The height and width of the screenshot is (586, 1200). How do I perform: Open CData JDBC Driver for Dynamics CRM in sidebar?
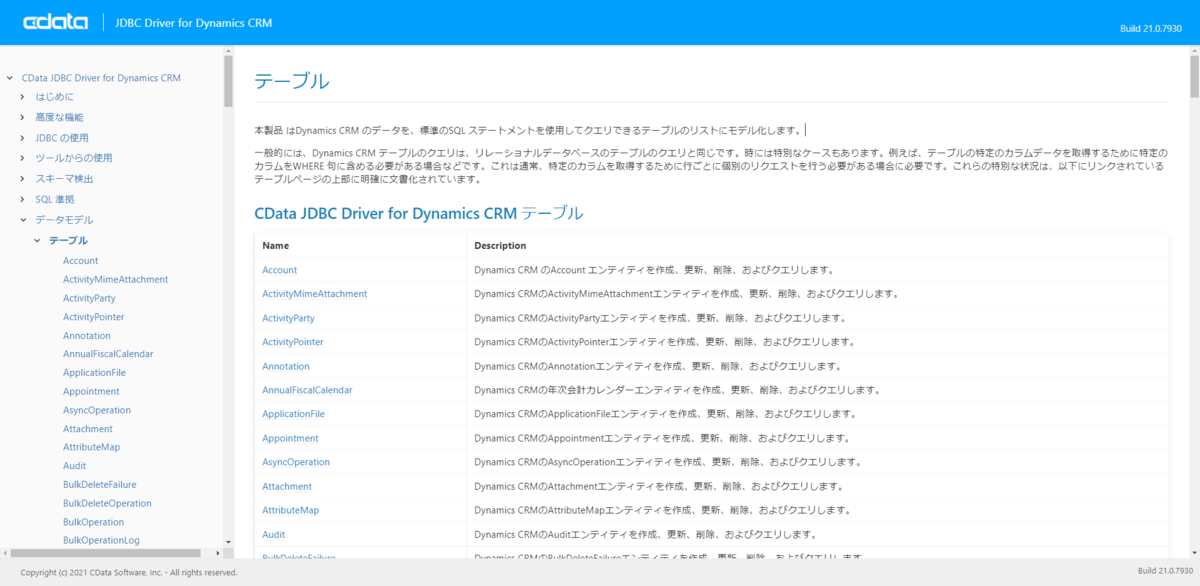coord(101,77)
